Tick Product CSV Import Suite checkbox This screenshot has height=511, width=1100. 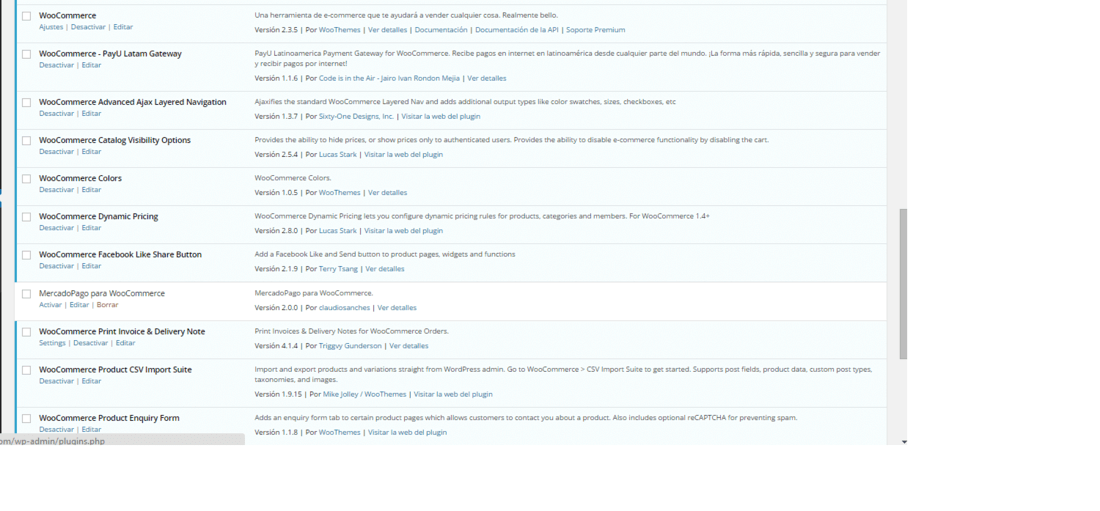coord(26,370)
